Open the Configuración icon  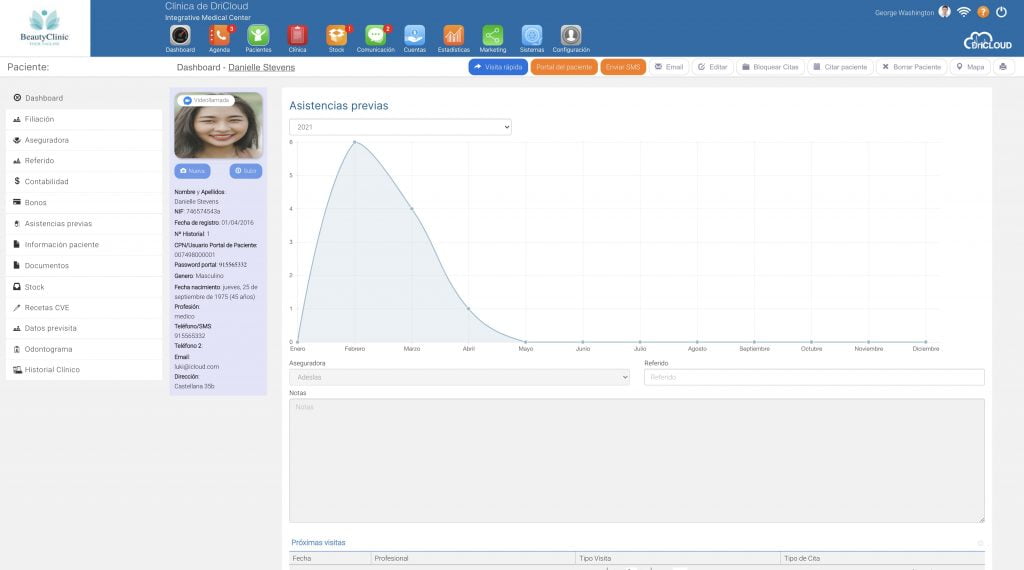pos(571,35)
